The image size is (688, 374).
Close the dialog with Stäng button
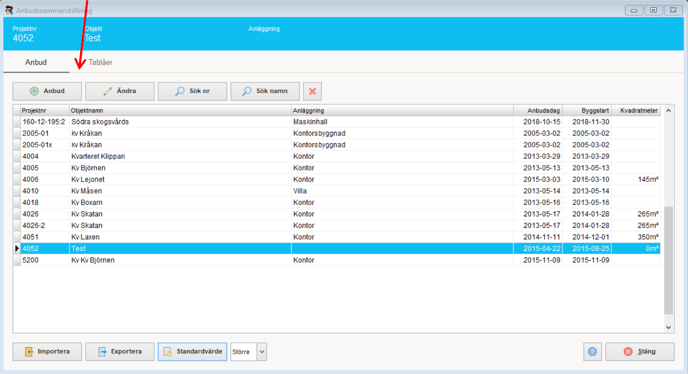[x=640, y=352]
